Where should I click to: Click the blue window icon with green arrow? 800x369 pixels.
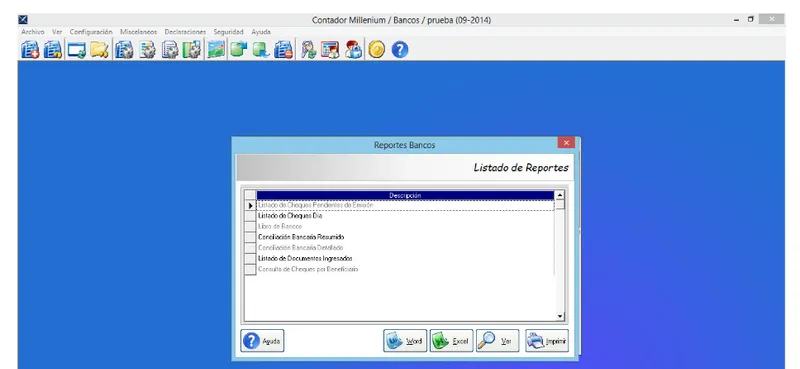tap(77, 50)
